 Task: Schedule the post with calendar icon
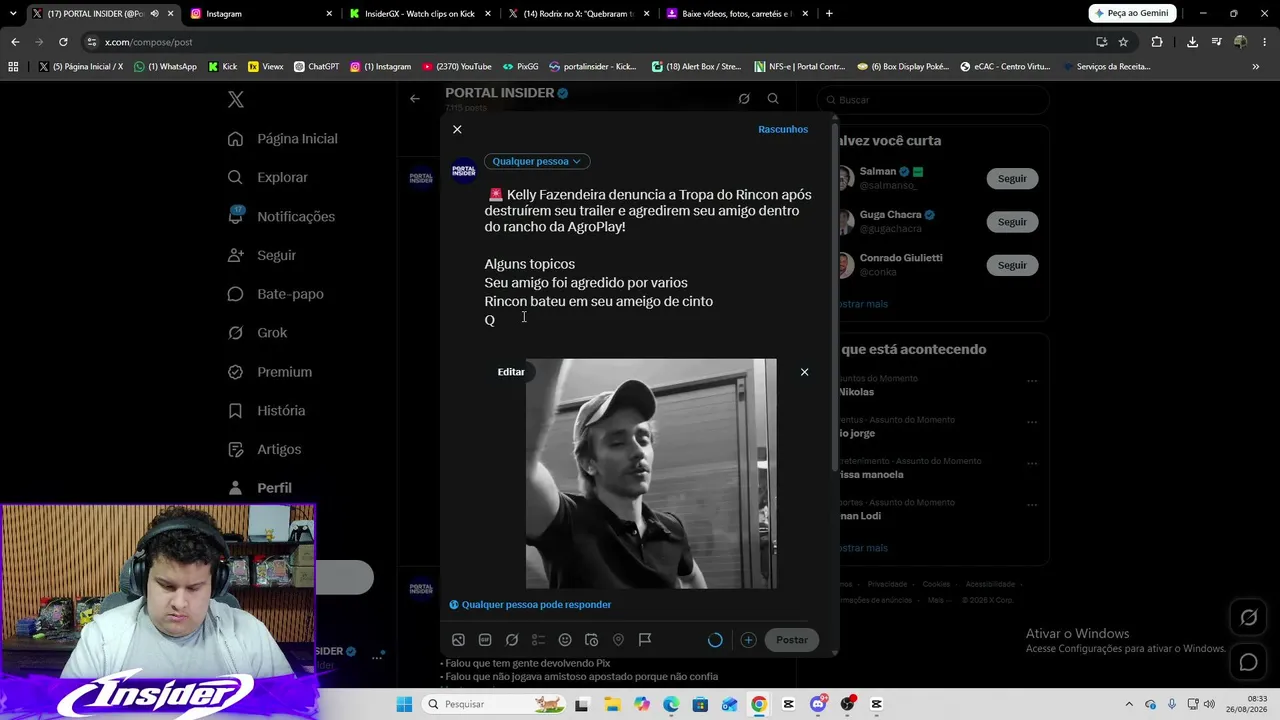tap(591, 640)
